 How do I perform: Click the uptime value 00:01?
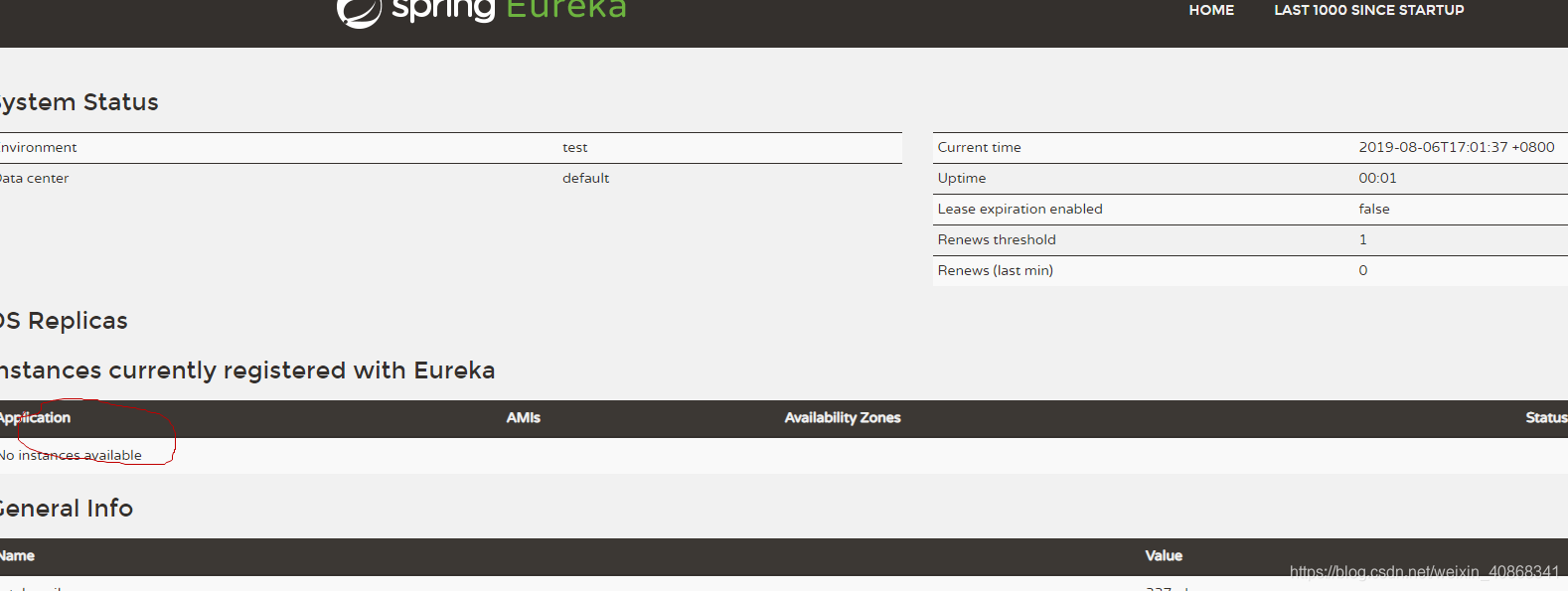point(1377,178)
